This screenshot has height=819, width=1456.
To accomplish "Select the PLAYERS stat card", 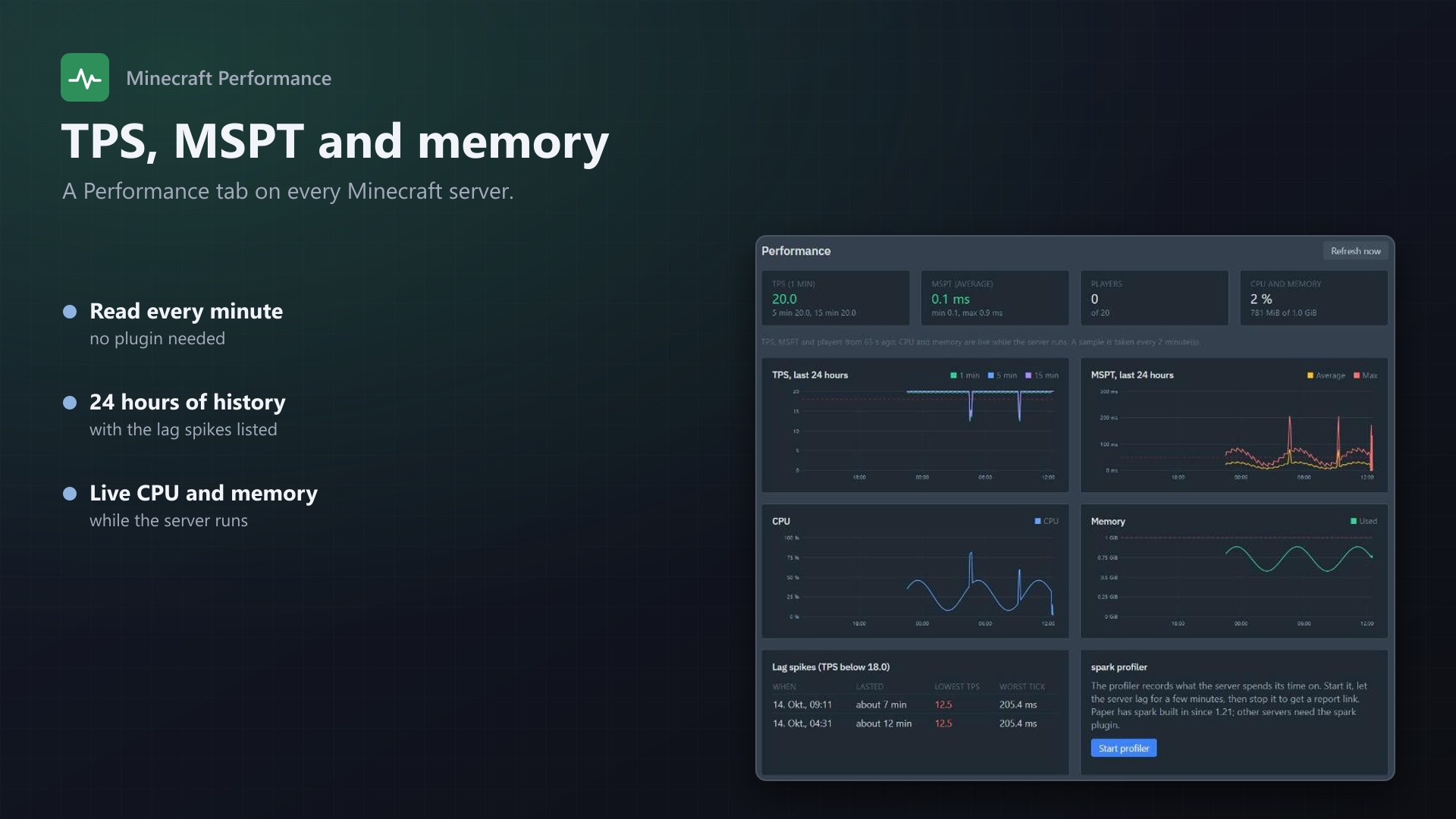I will point(1154,298).
